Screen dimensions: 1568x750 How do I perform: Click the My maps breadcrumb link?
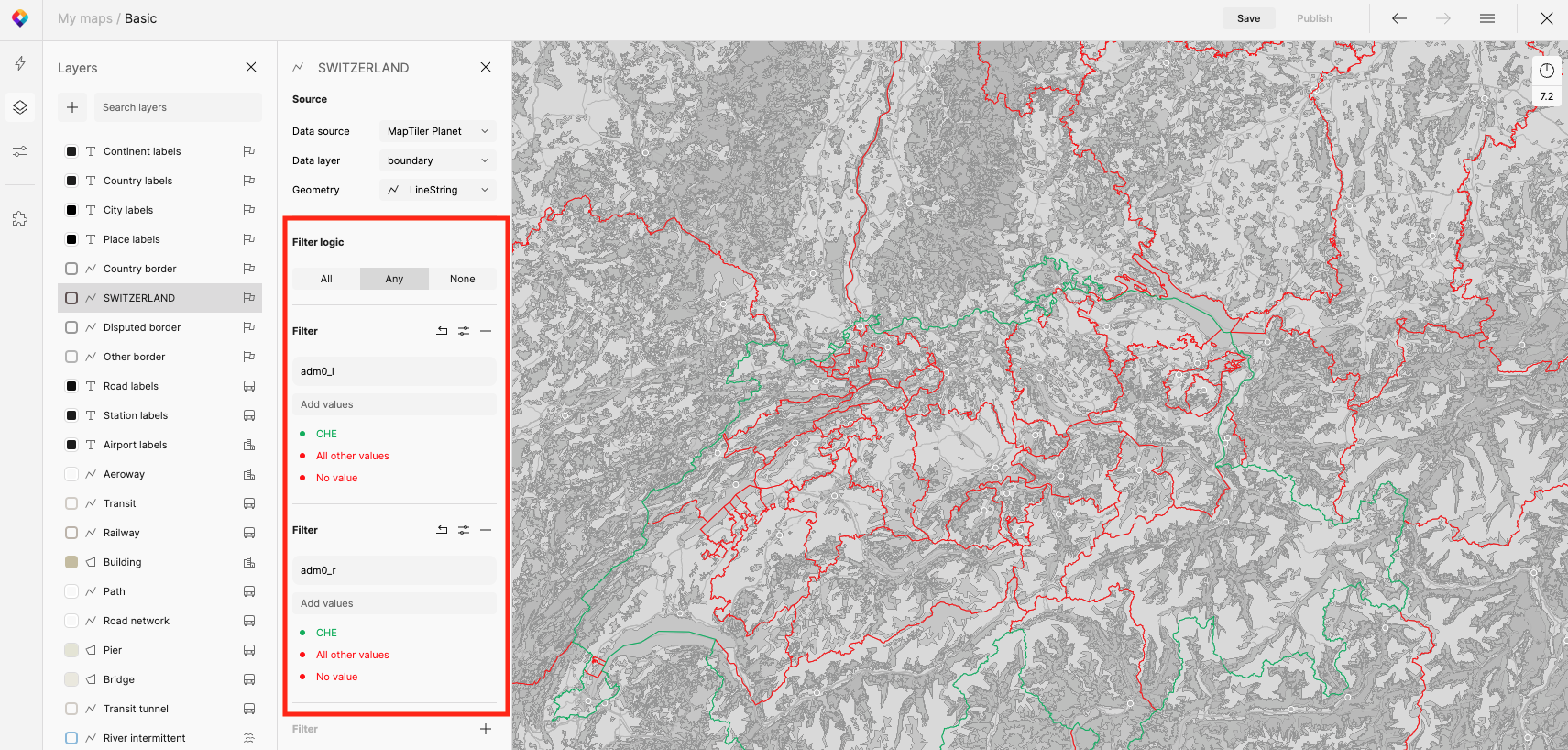pos(84,18)
